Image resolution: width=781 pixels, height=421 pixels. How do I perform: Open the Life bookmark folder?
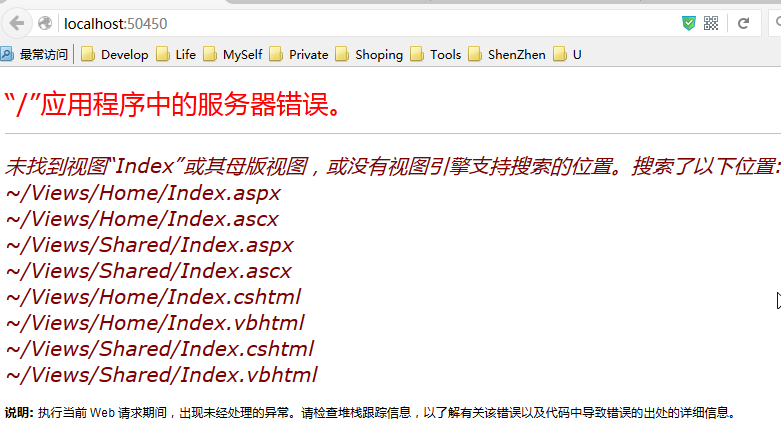[x=176, y=54]
